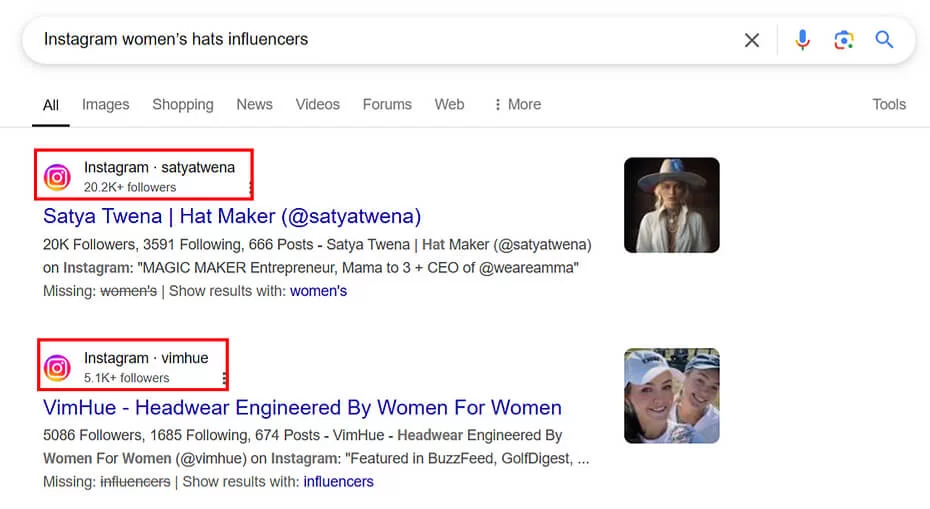Click the Instagram · vimhue source label
The image size is (930, 509).
point(146,358)
